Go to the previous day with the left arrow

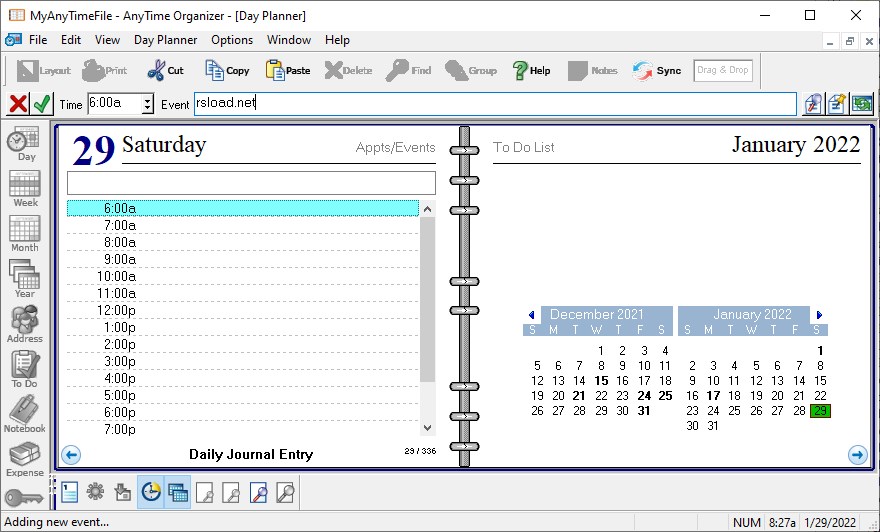71,455
